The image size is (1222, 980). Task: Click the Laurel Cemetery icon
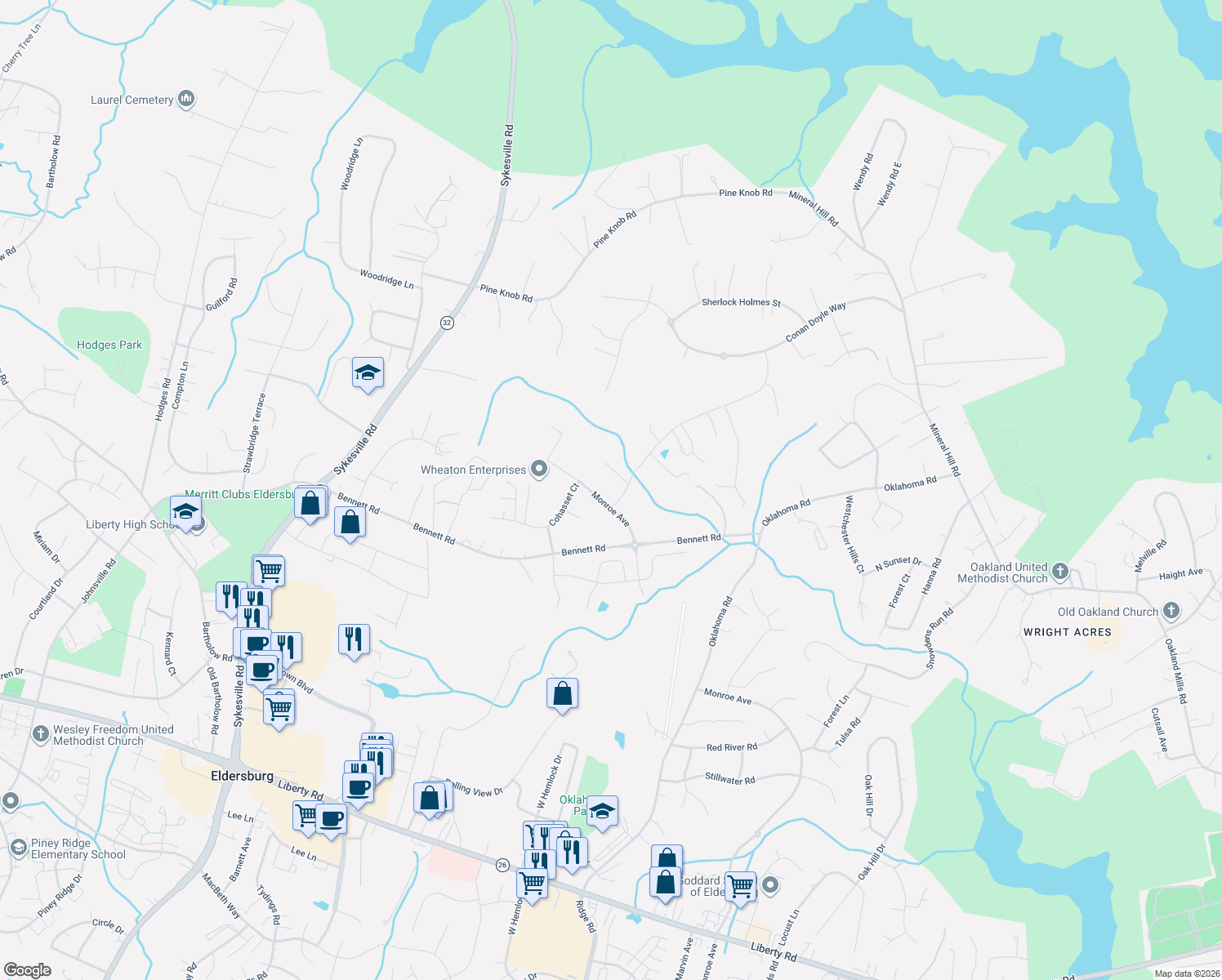[185, 98]
